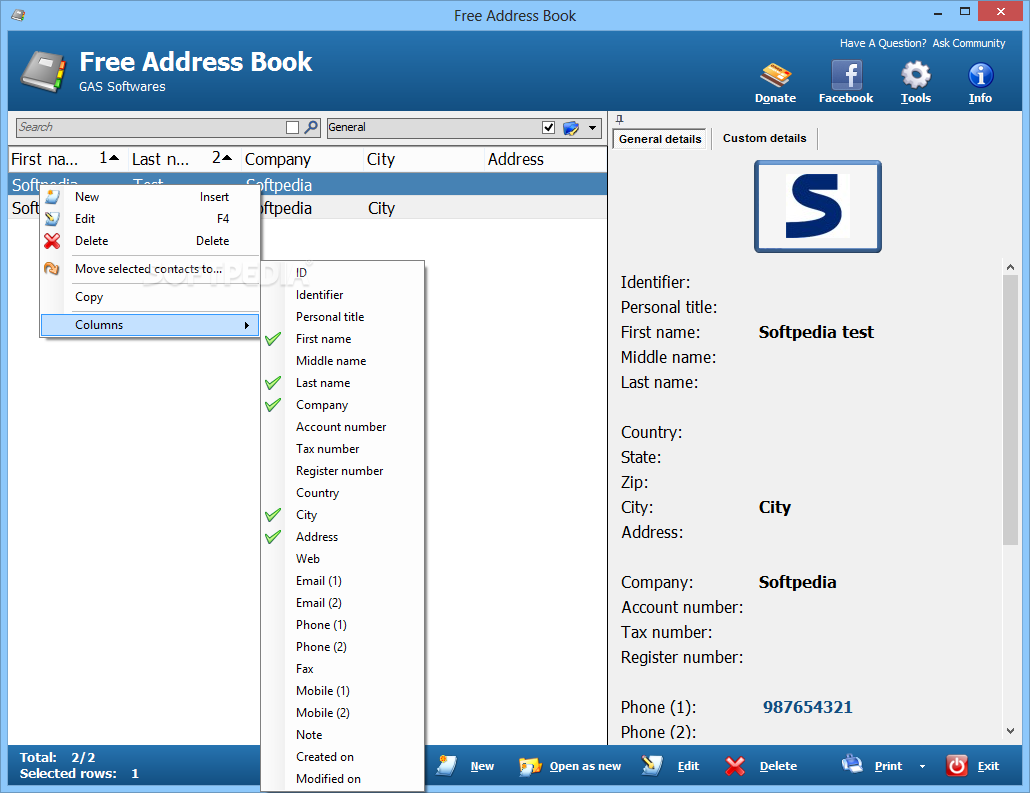Enable the Phone (1) column
The height and width of the screenshot is (793, 1030).
point(321,625)
